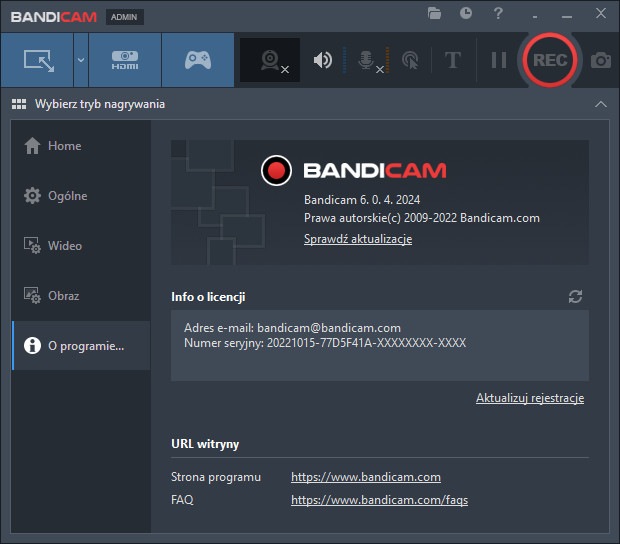Screen dimensions: 620x544
Task: Click the pause recording button
Action: point(498,60)
